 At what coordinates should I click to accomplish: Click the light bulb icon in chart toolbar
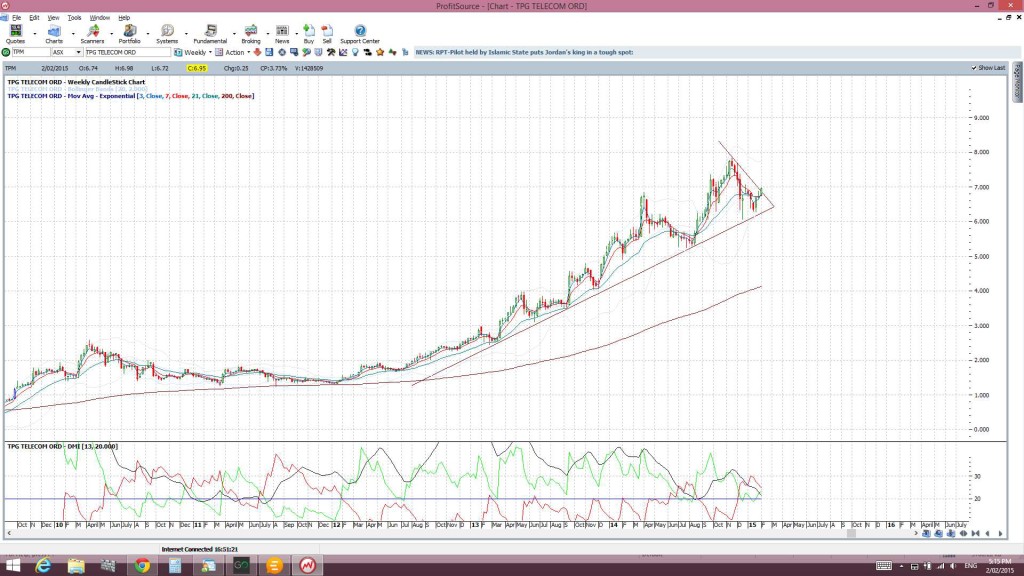pyautogui.click(x=355, y=52)
